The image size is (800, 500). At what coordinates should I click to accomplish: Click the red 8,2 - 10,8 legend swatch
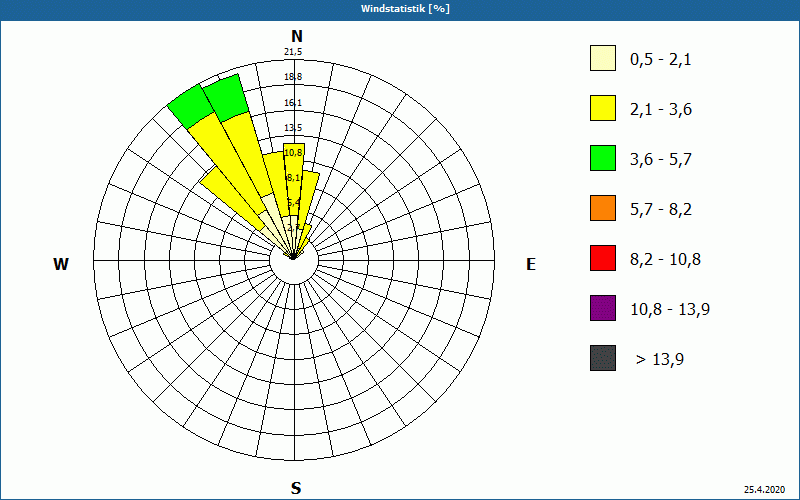(603, 258)
